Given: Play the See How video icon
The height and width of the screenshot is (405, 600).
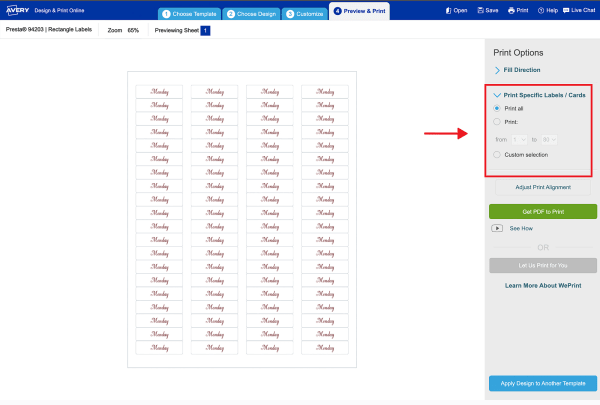Looking at the screenshot, I should pos(497,228).
